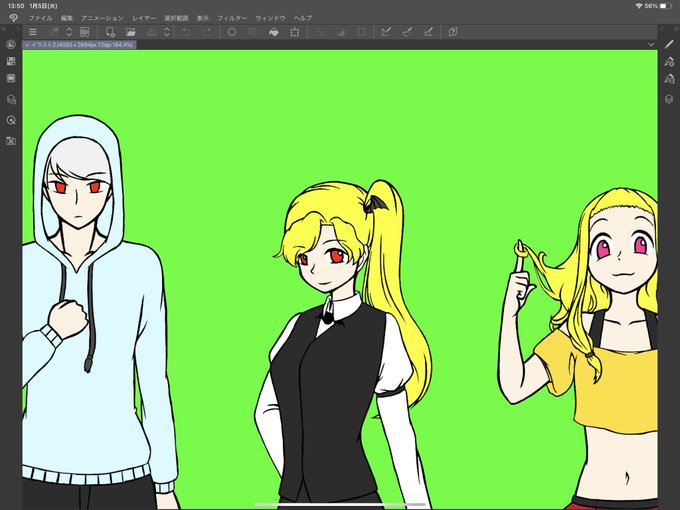
Task: Open the Sub Tool palette icon
Action: coord(669,62)
